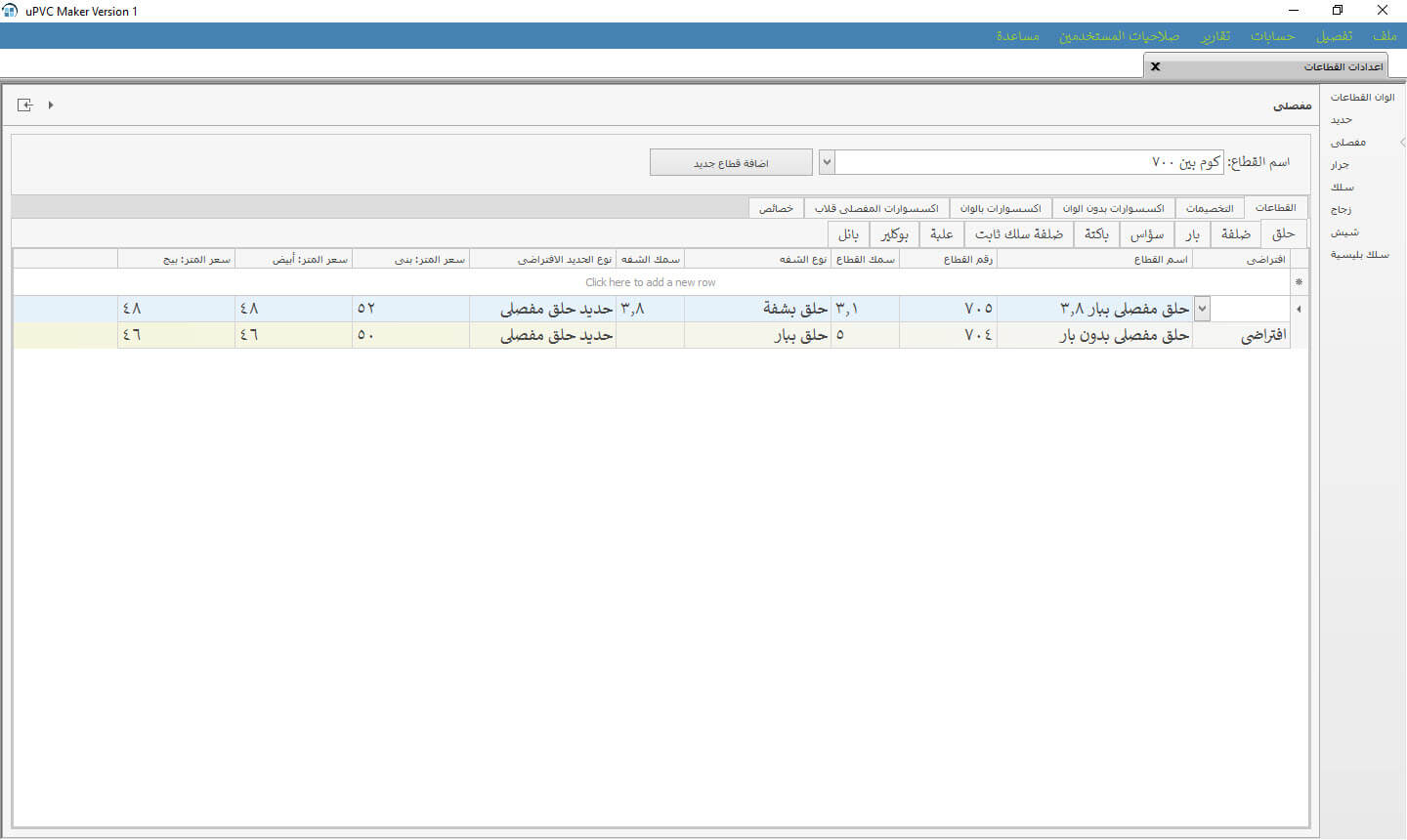Select الوان القطاعات in the side list
This screenshot has width=1407, height=840.
(1362, 98)
